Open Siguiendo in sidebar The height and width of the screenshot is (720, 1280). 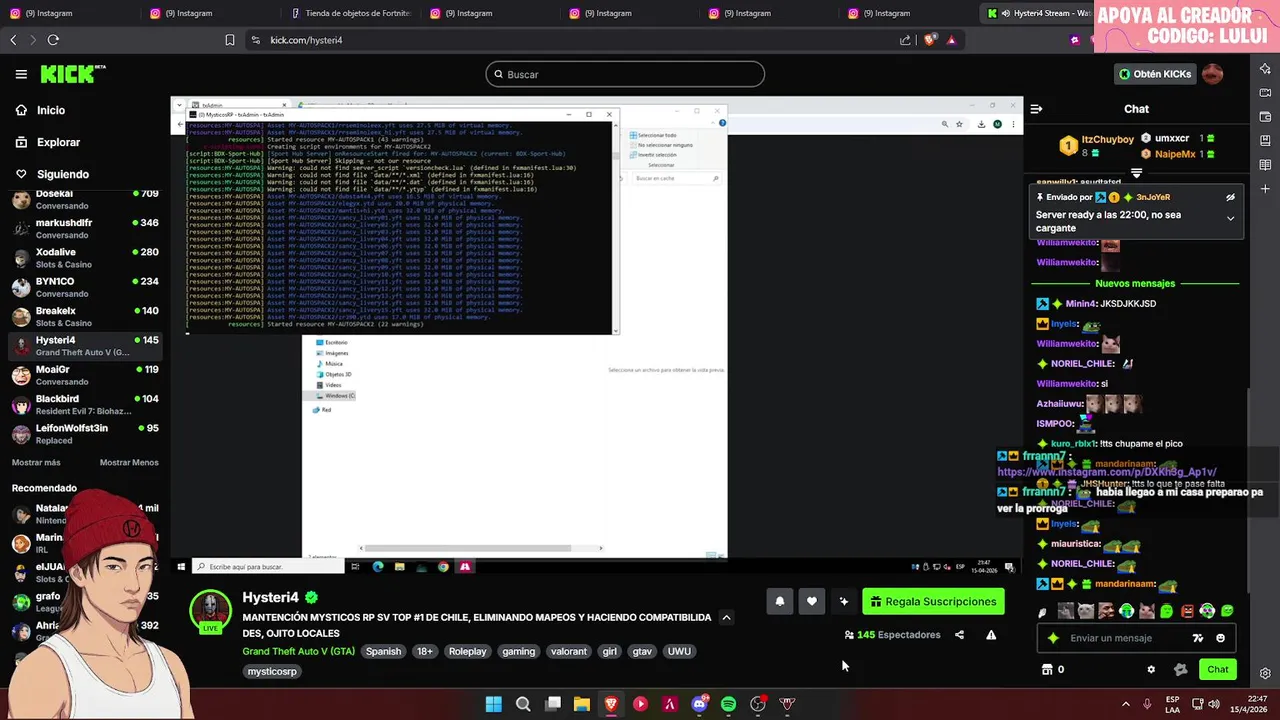click(62, 174)
